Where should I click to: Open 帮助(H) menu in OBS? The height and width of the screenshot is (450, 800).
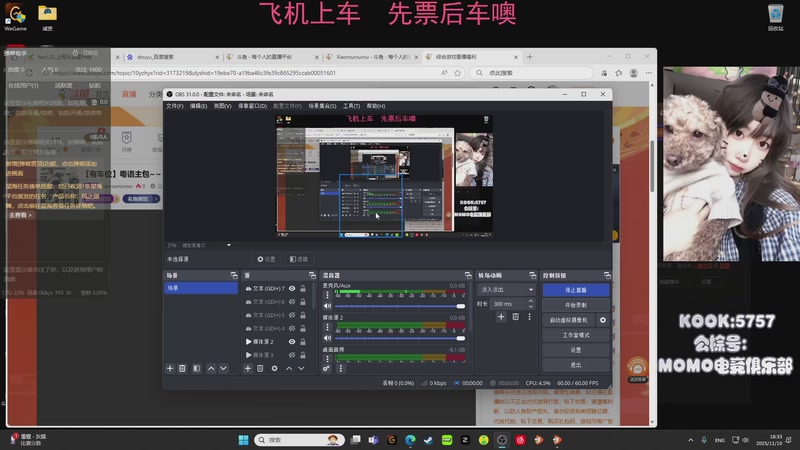point(376,106)
